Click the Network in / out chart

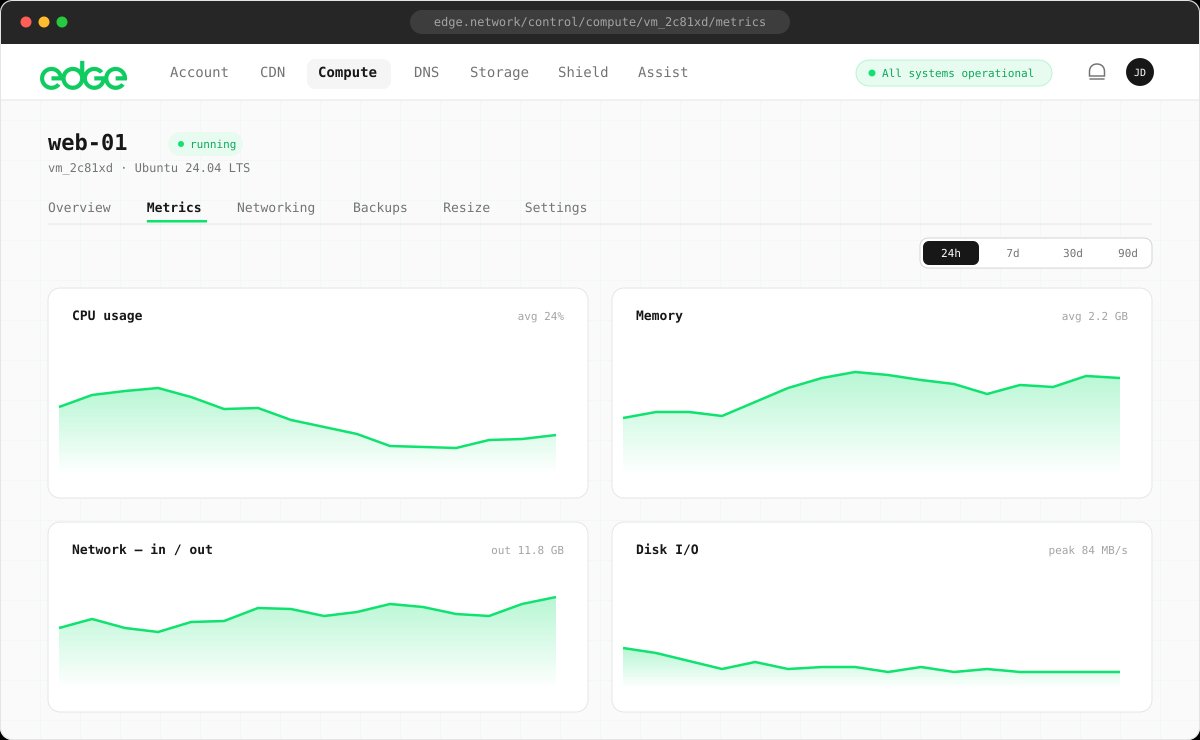[307, 640]
